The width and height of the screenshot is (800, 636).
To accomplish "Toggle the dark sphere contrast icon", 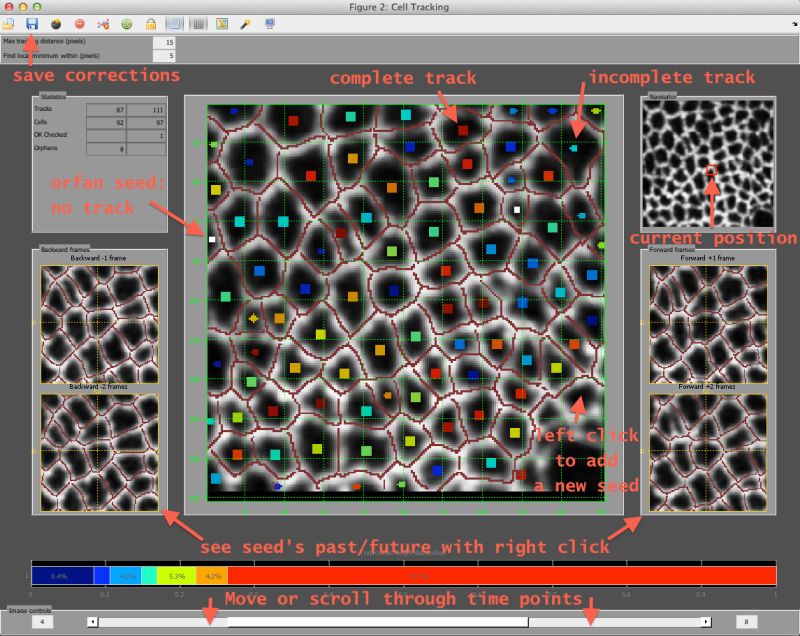I will (55, 26).
